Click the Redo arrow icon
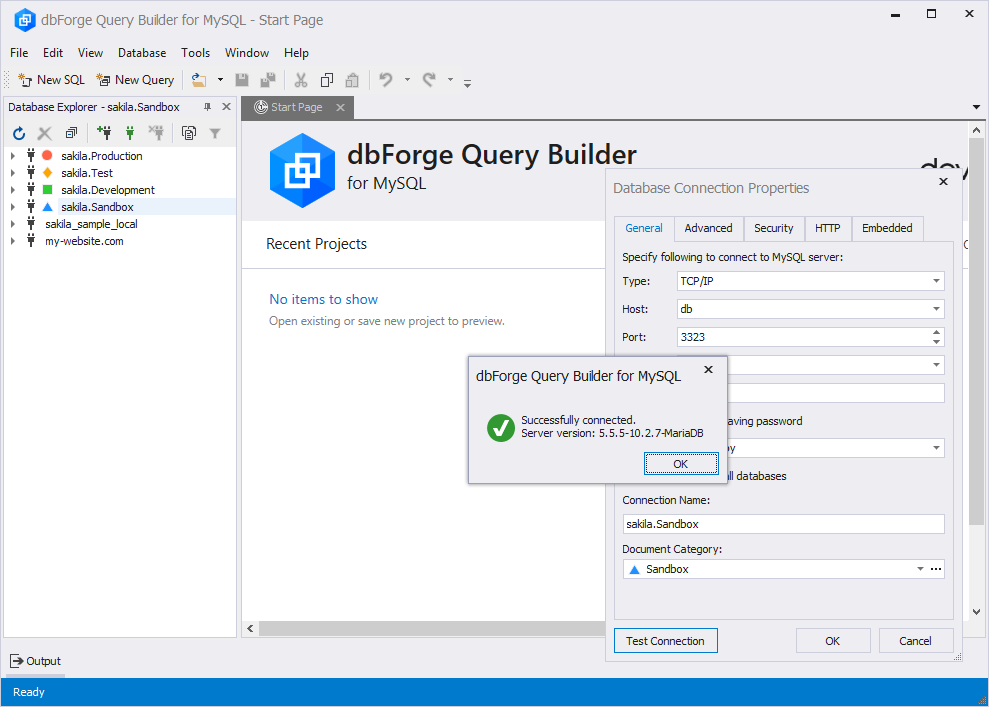 [429, 80]
